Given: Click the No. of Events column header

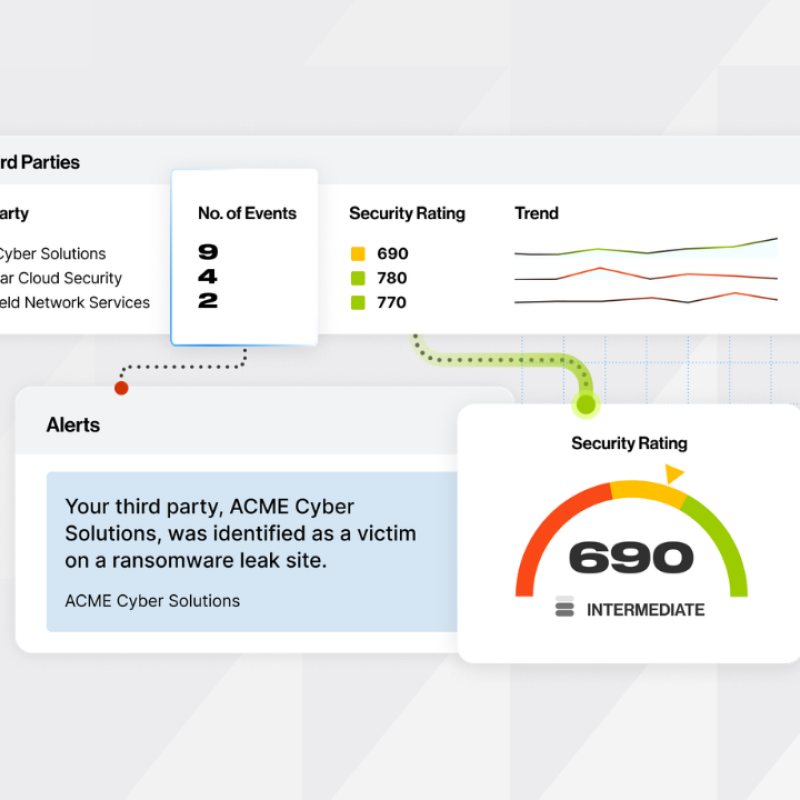Looking at the screenshot, I should (x=247, y=213).
